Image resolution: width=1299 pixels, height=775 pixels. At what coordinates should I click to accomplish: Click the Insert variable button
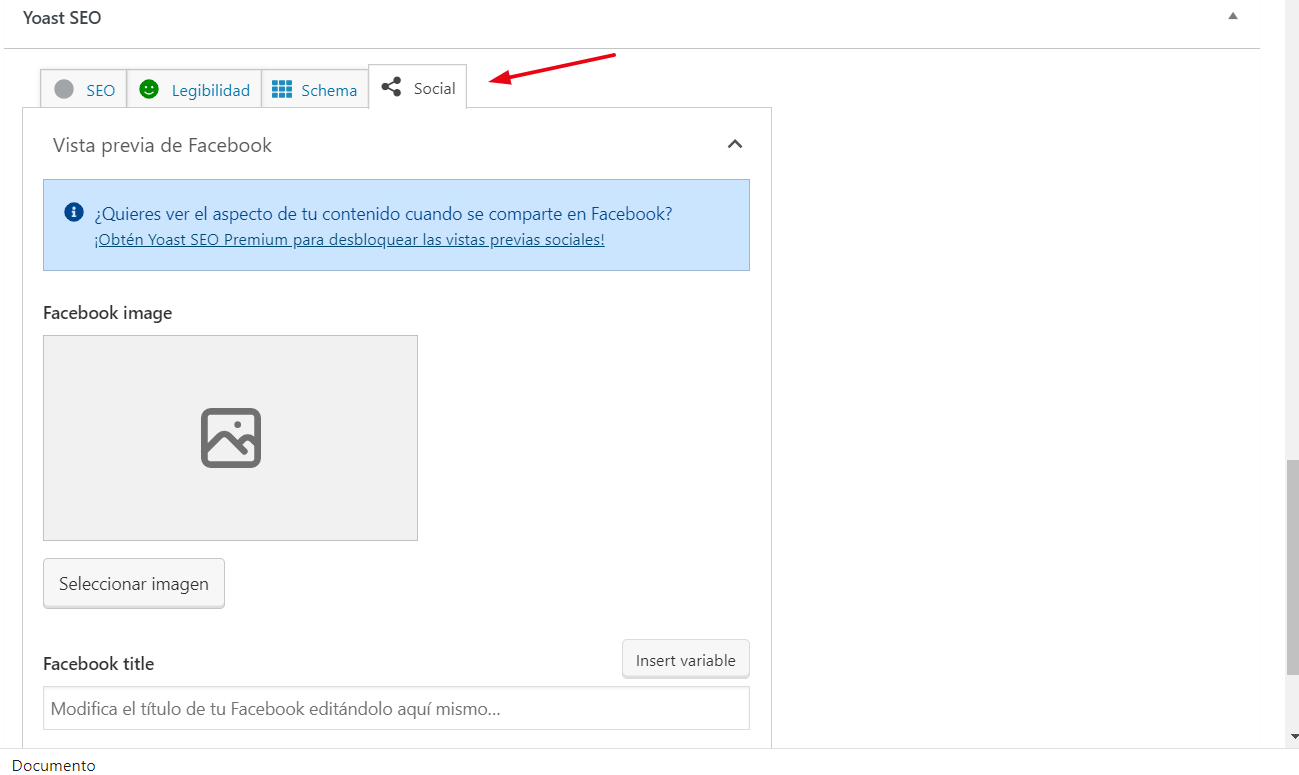click(x=686, y=660)
